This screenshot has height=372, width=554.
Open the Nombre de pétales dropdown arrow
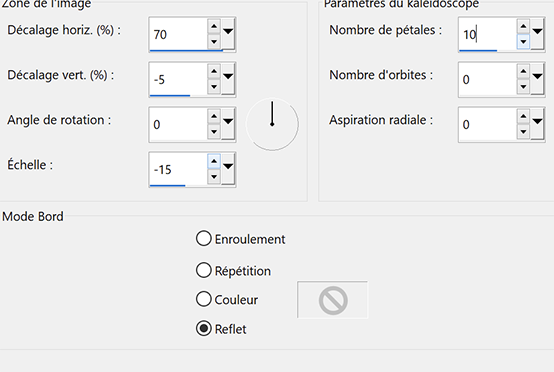pyautogui.click(x=537, y=33)
